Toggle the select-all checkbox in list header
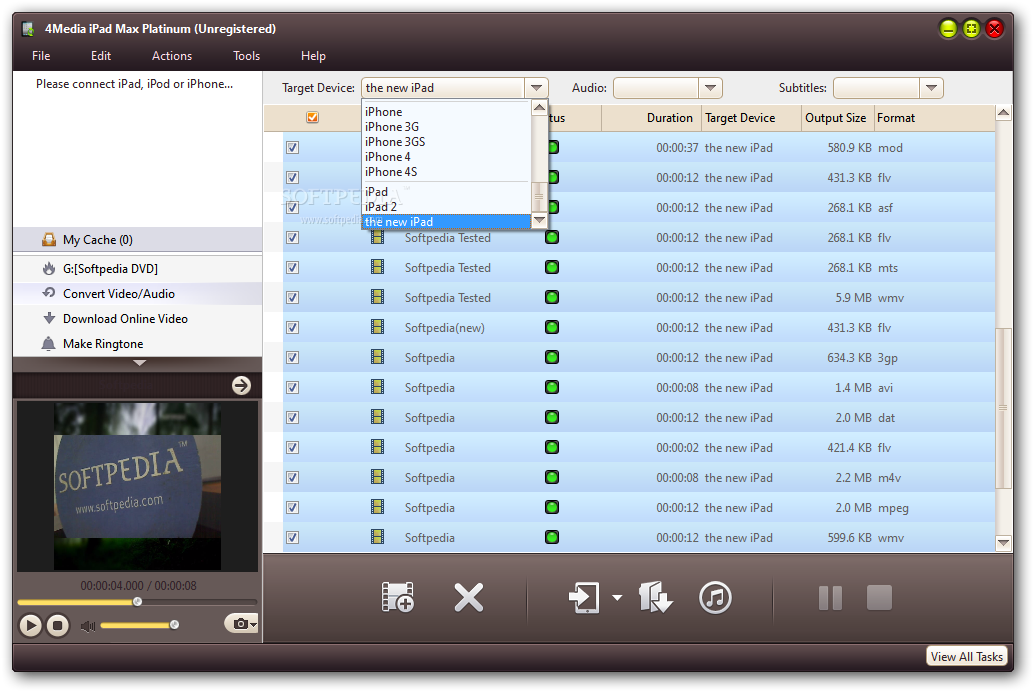The height and width of the screenshot is (692, 1034). [x=313, y=117]
